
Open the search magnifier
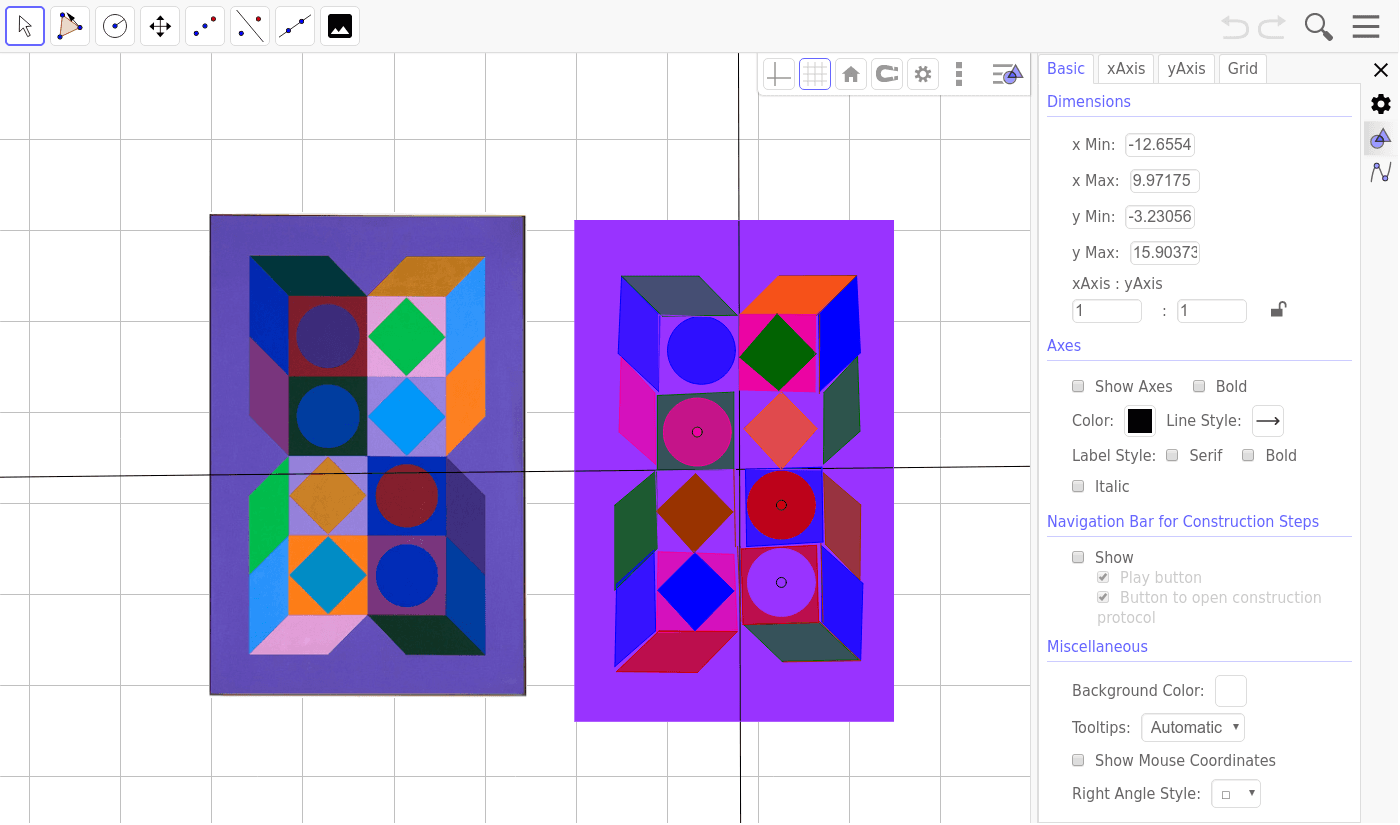[x=1319, y=27]
